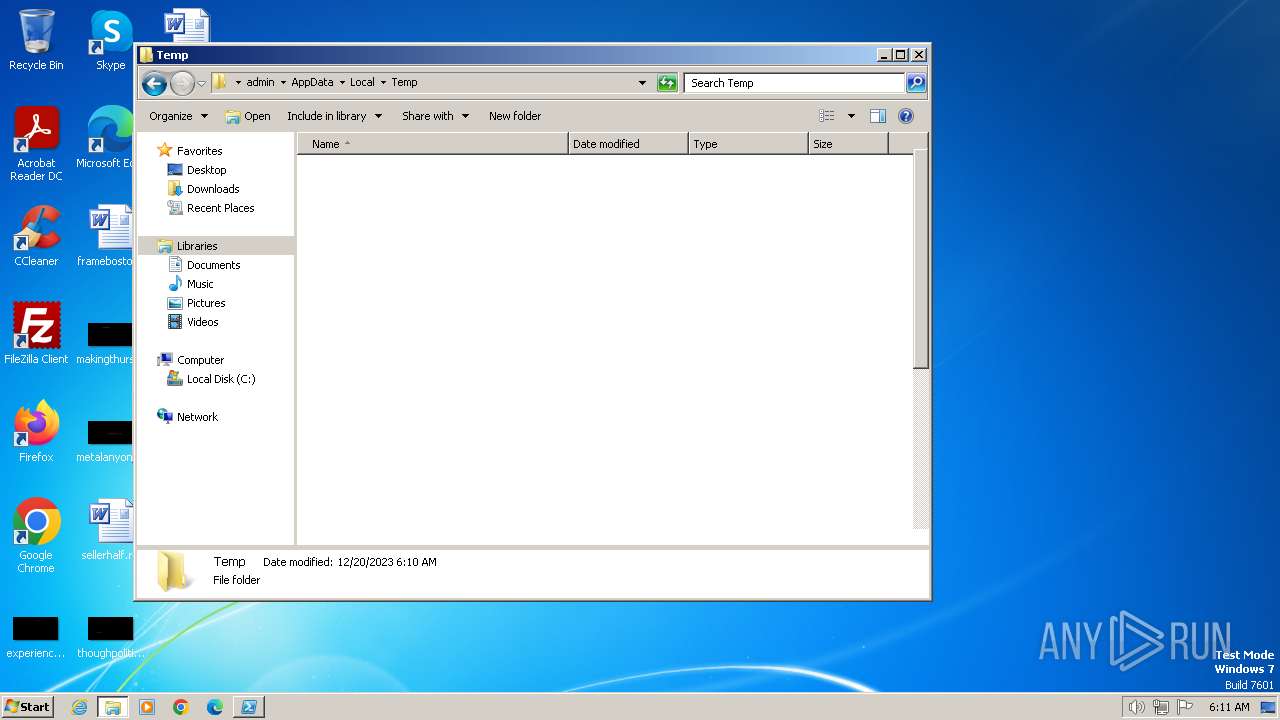Sort by Name column header

pyautogui.click(x=433, y=144)
